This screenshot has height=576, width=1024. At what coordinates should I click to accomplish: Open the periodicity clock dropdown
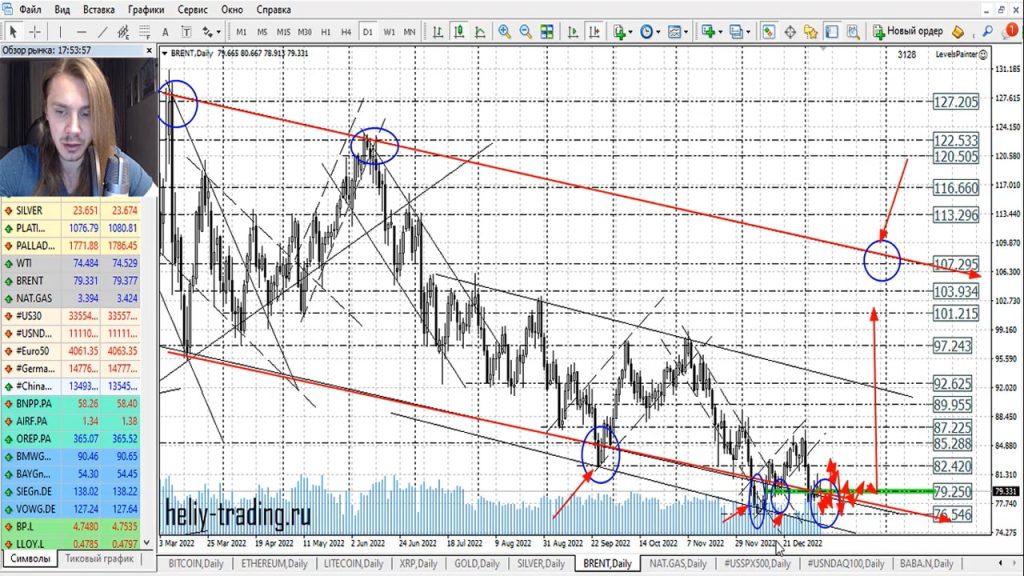coord(648,31)
